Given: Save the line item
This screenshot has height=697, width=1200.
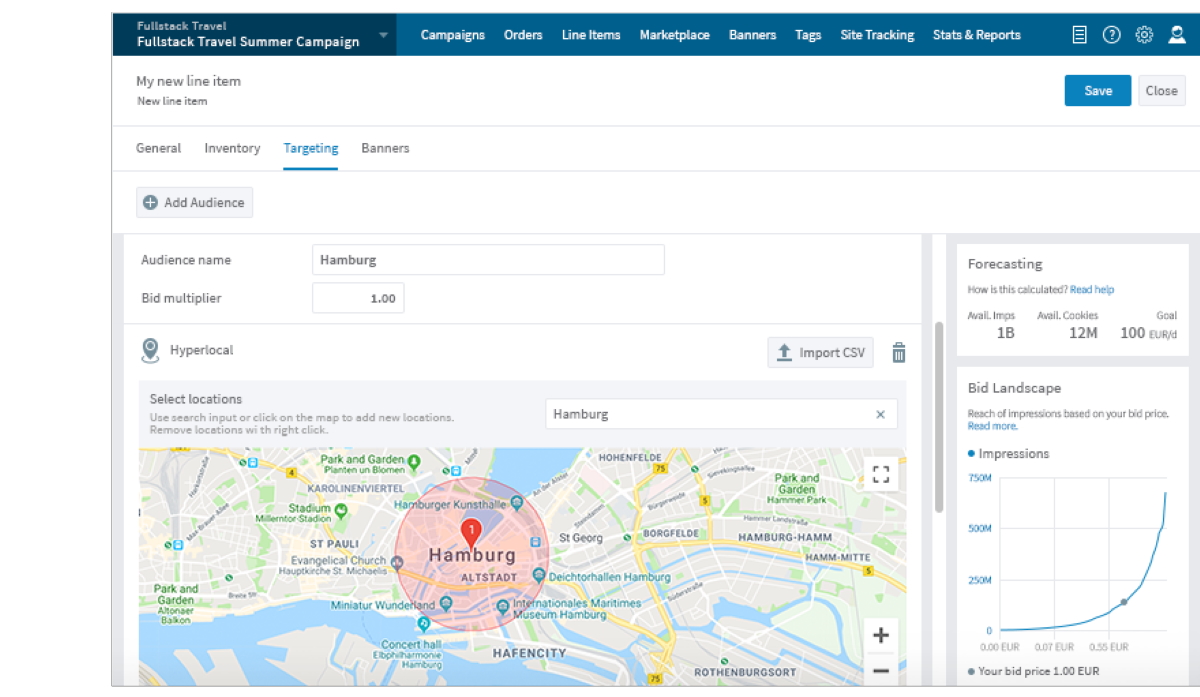Looking at the screenshot, I should pos(1098,90).
